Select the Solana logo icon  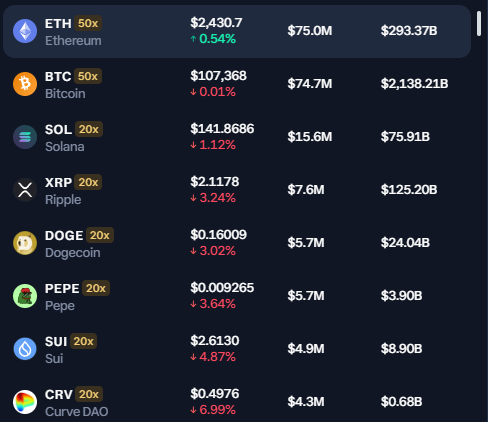point(25,137)
